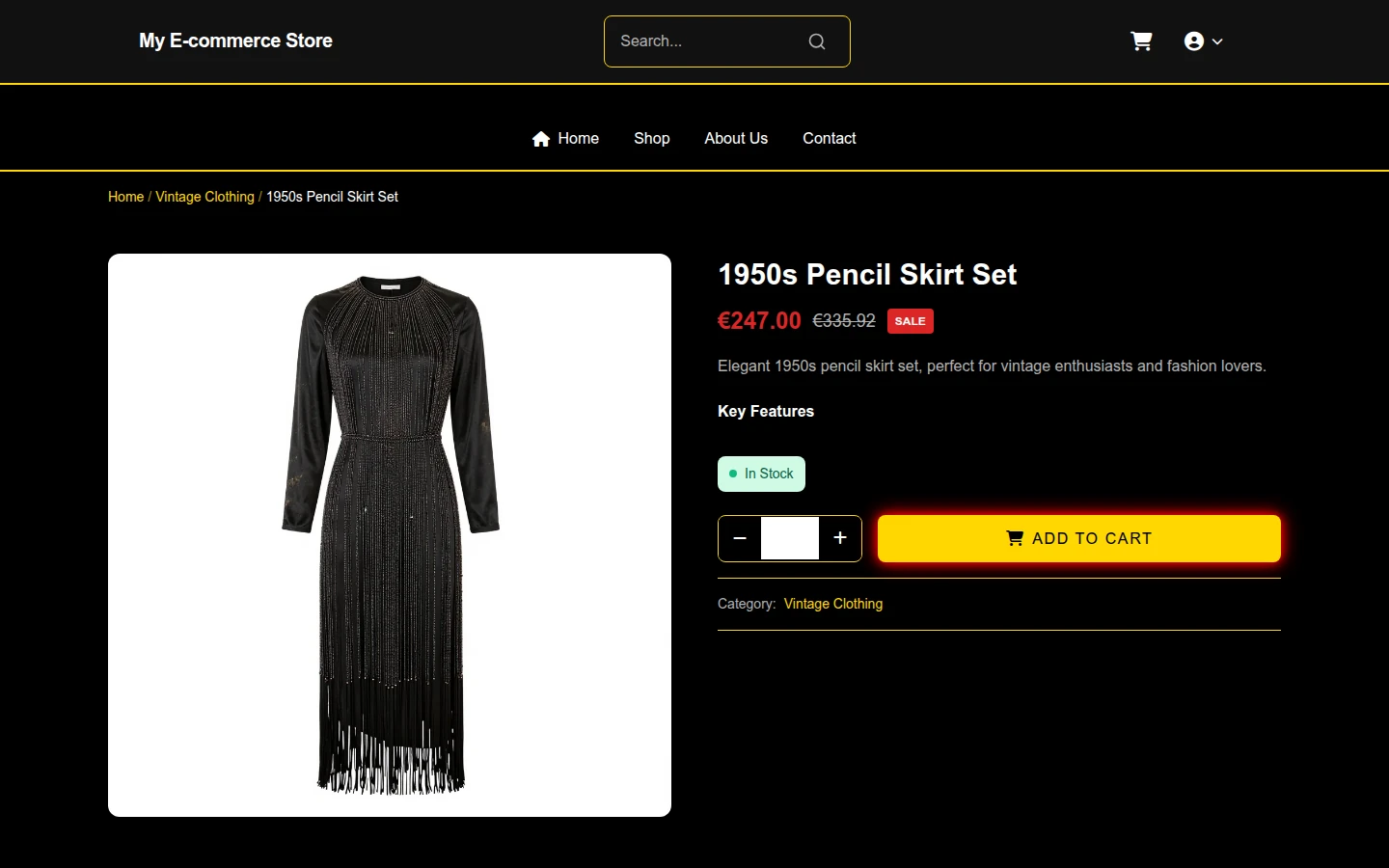This screenshot has width=1389, height=868.
Task: Click the Home breadcrumb link
Action: (x=125, y=197)
